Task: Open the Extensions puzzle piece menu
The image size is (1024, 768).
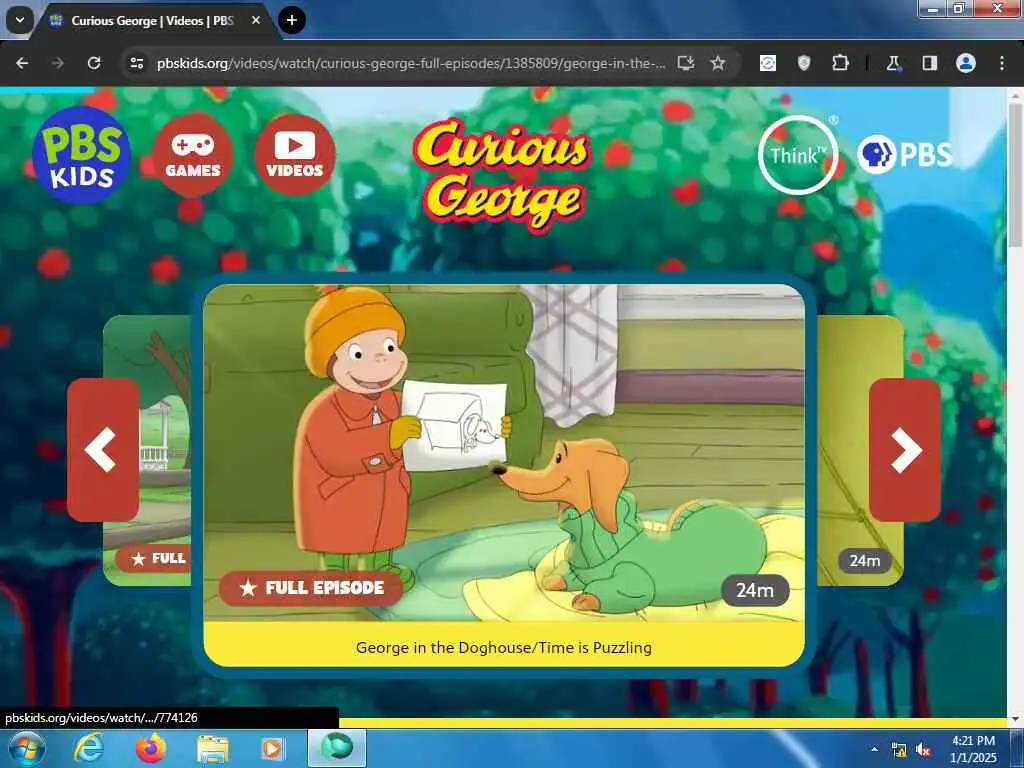Action: coord(840,63)
